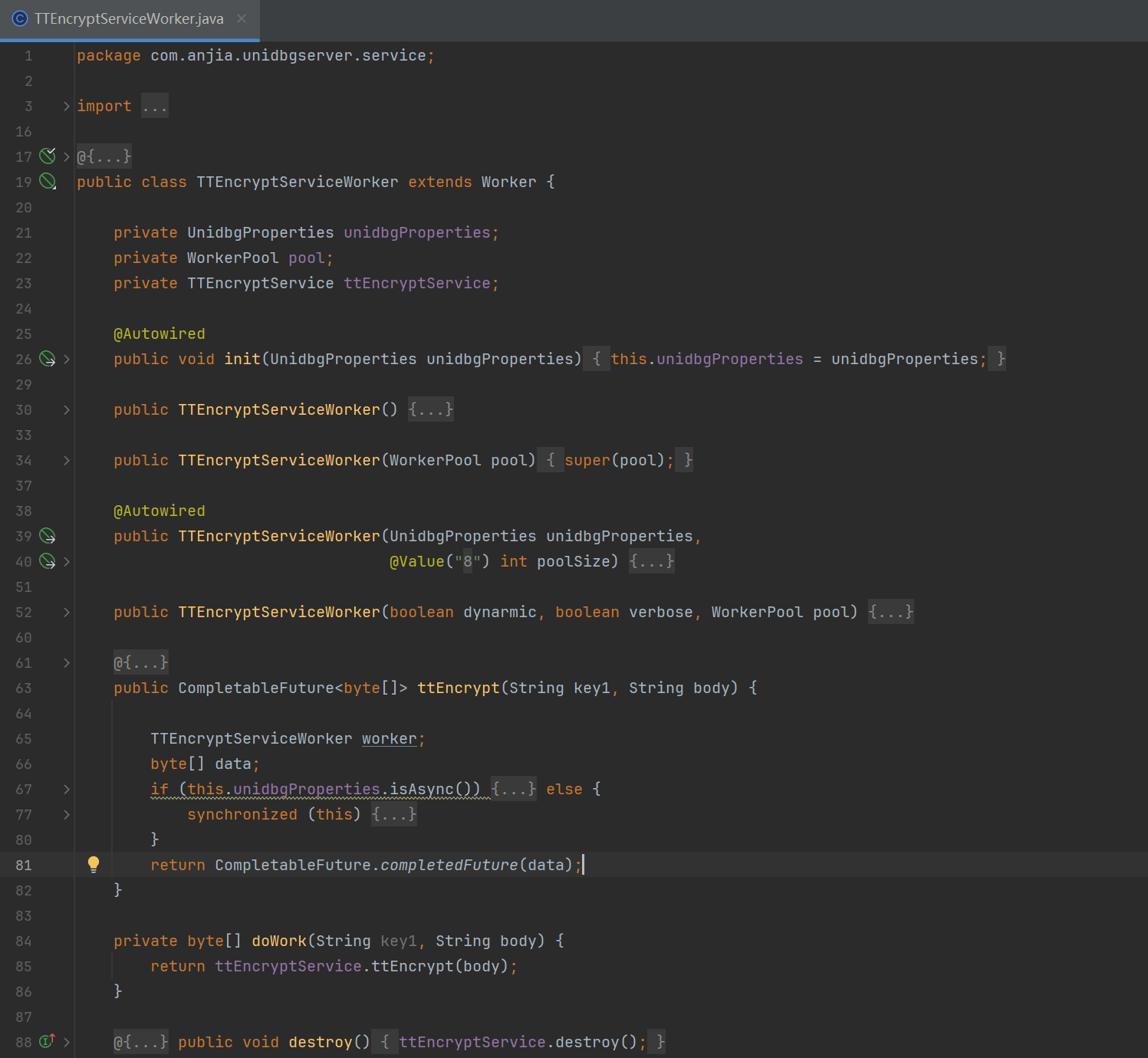Viewport: 1148px width, 1058px height.
Task: Click the class name TTEncryptServiceWorker on line 19
Action: point(298,182)
